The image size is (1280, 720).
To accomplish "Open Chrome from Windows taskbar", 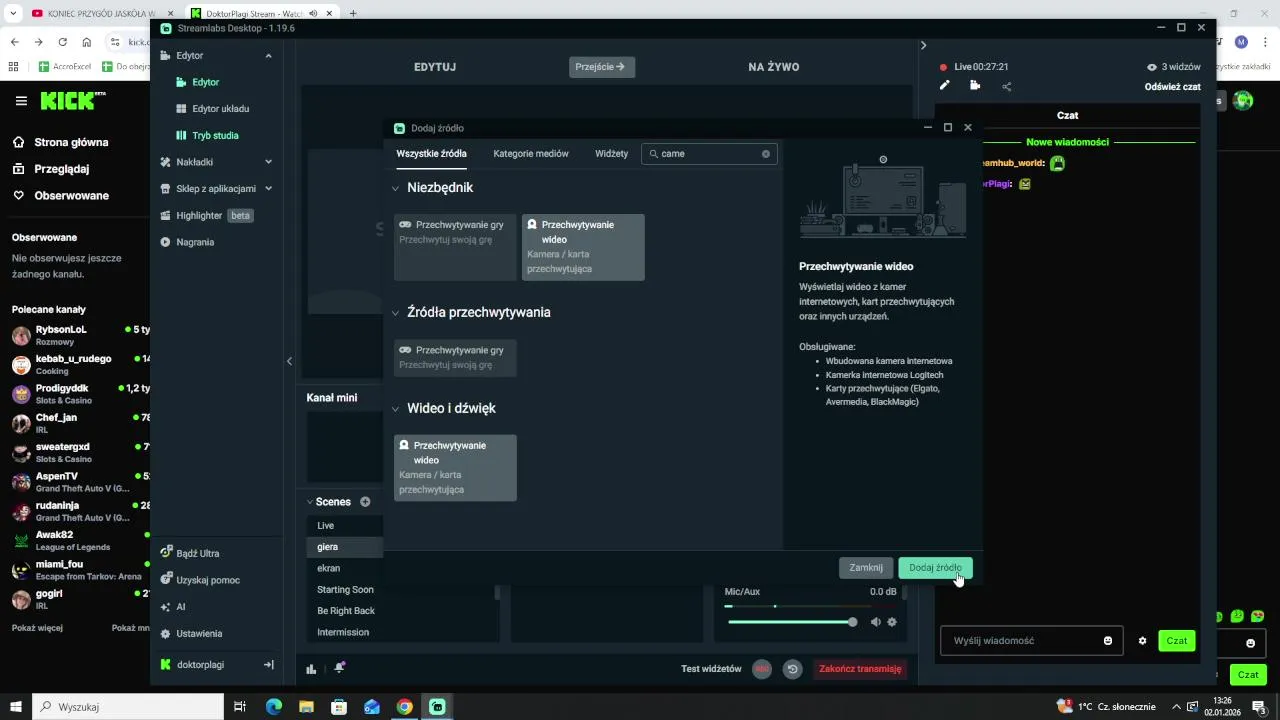I will tap(404, 707).
